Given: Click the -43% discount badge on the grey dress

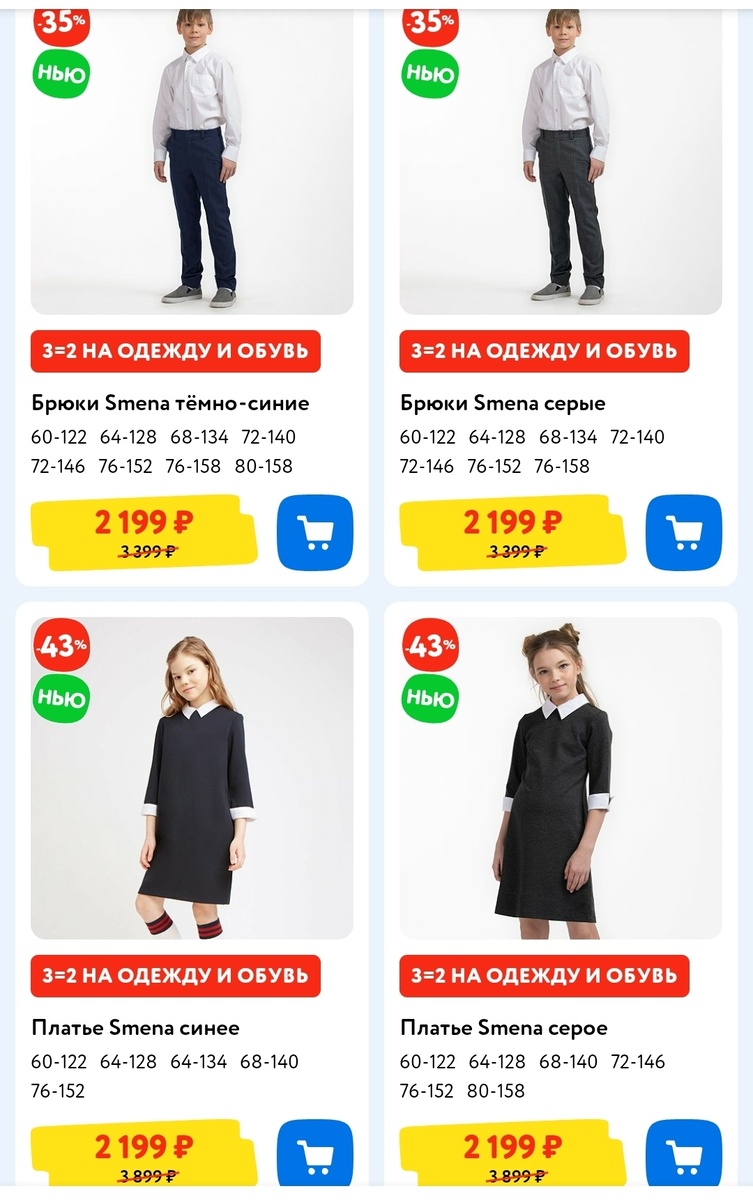Looking at the screenshot, I should pos(430,645).
